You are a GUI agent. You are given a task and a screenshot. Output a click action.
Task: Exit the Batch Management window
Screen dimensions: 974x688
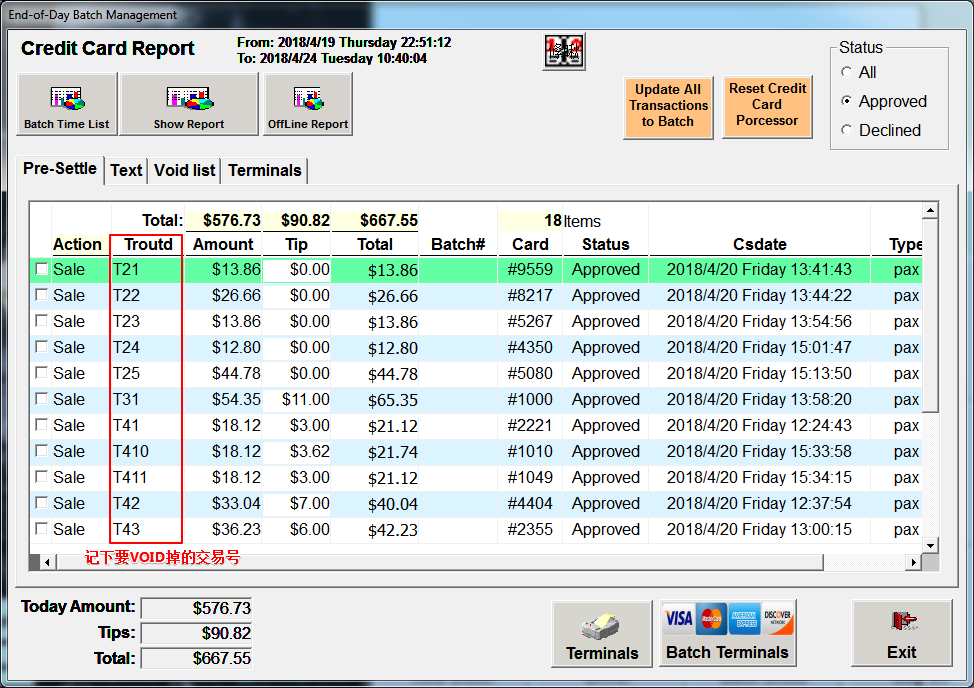pos(901,633)
